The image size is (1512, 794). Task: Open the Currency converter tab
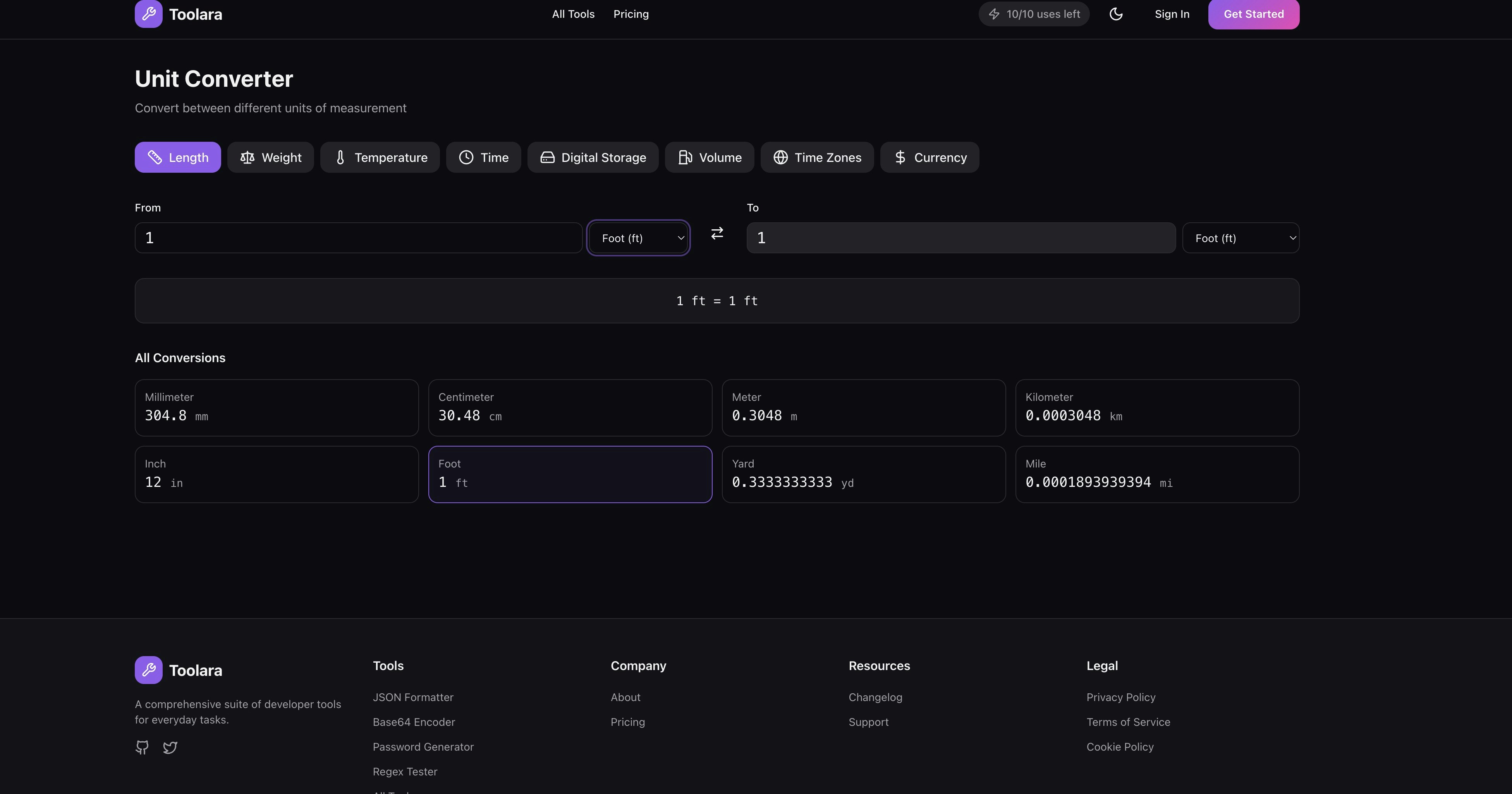pos(929,157)
